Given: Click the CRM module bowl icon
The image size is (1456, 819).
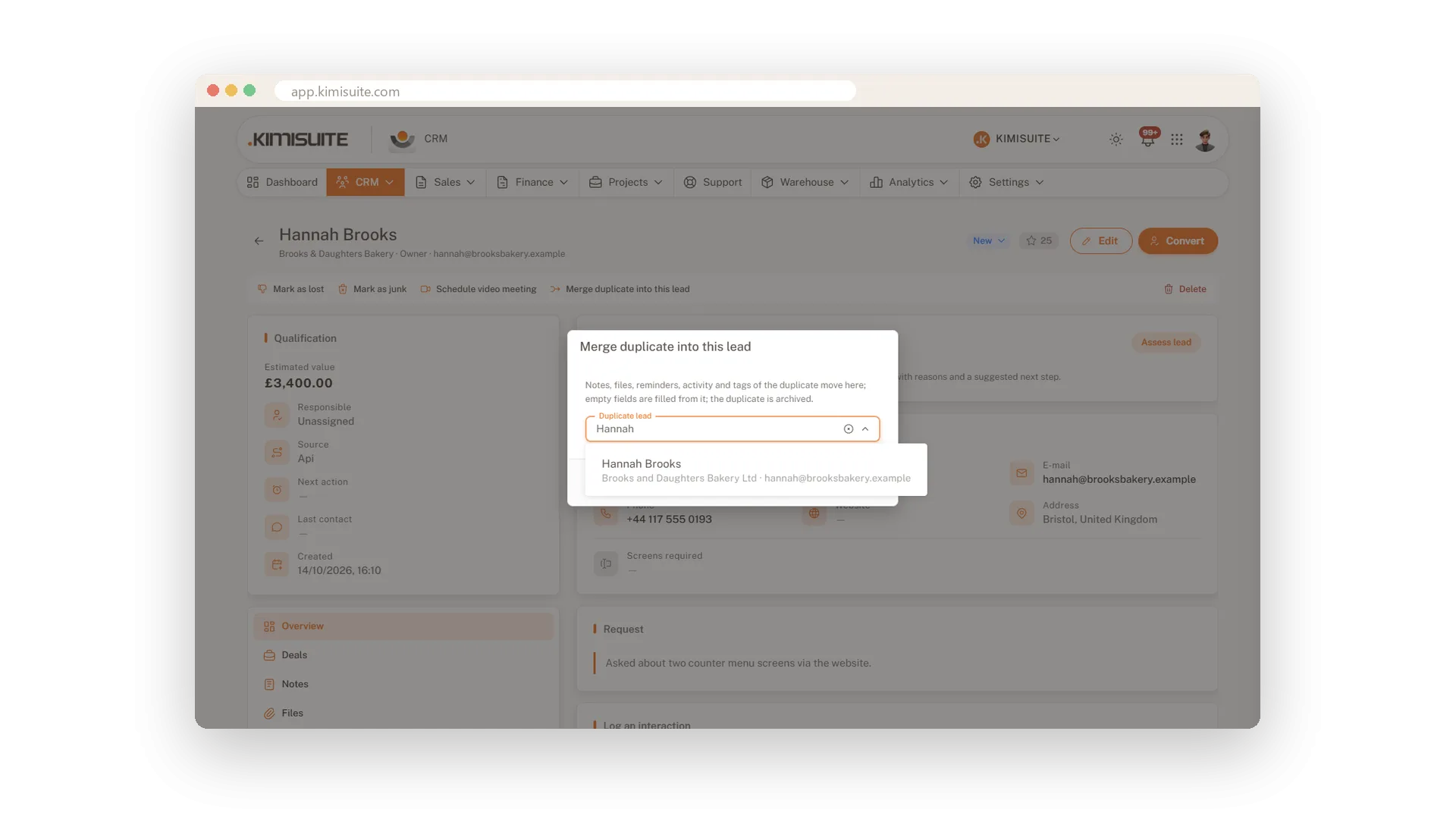Looking at the screenshot, I should point(402,140).
